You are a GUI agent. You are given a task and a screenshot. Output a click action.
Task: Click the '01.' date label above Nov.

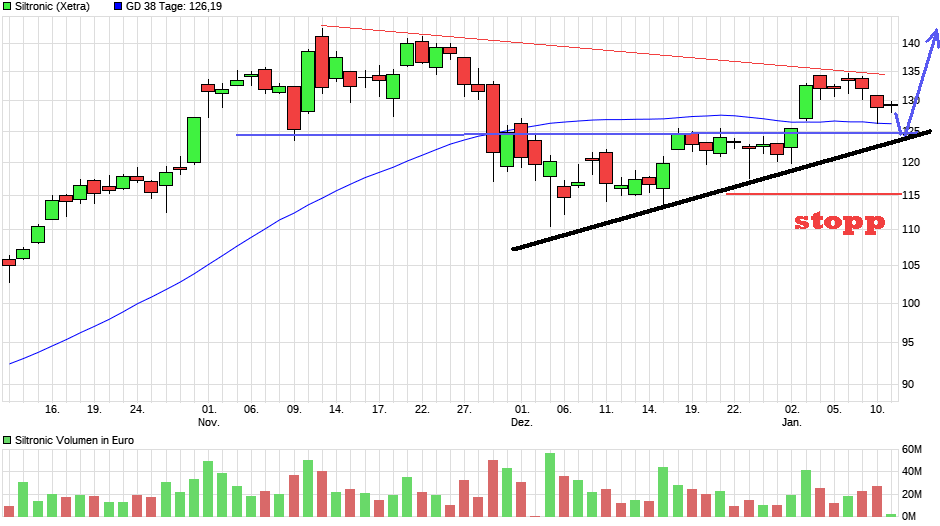209,410
